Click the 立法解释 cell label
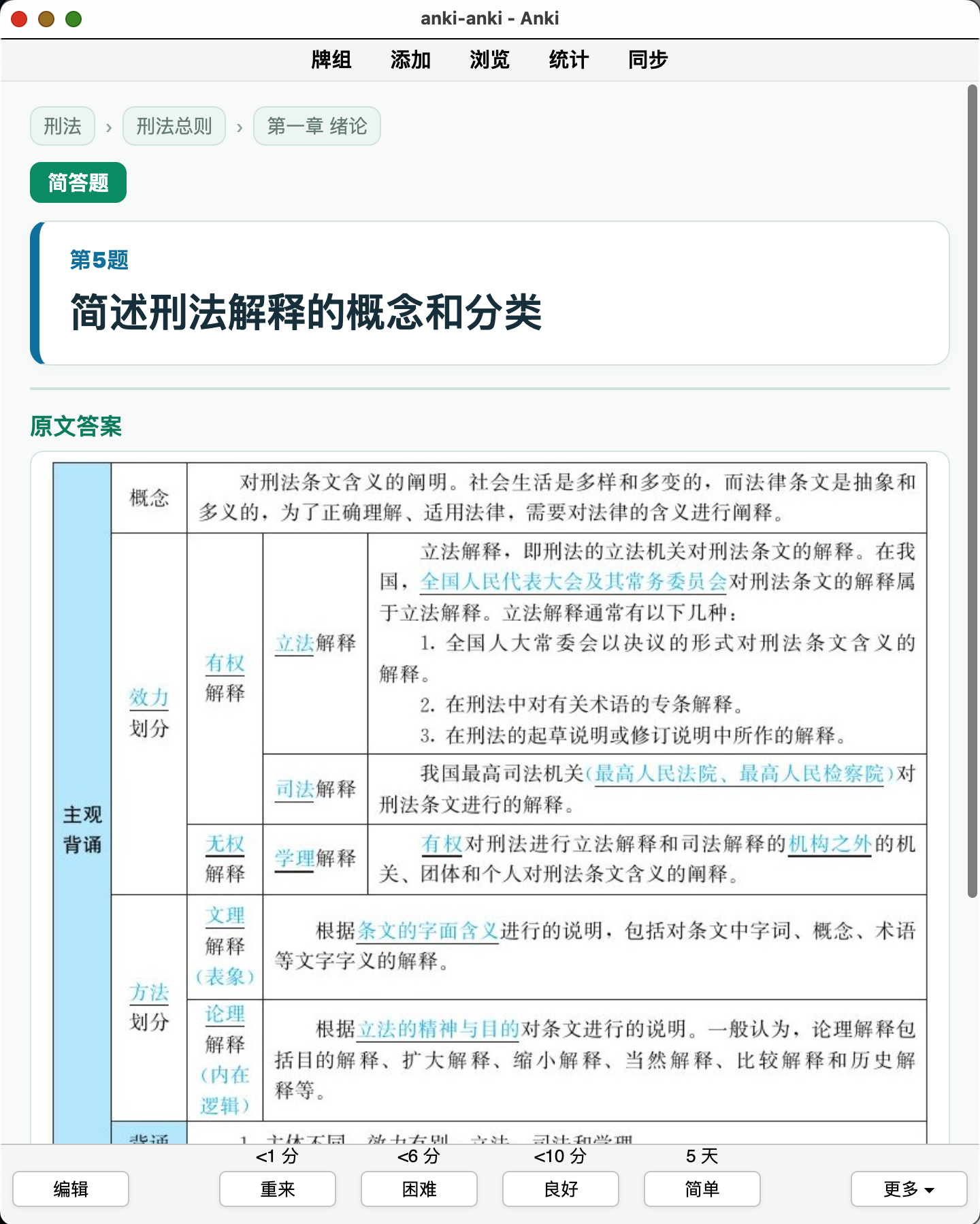980x1224 pixels. click(315, 643)
